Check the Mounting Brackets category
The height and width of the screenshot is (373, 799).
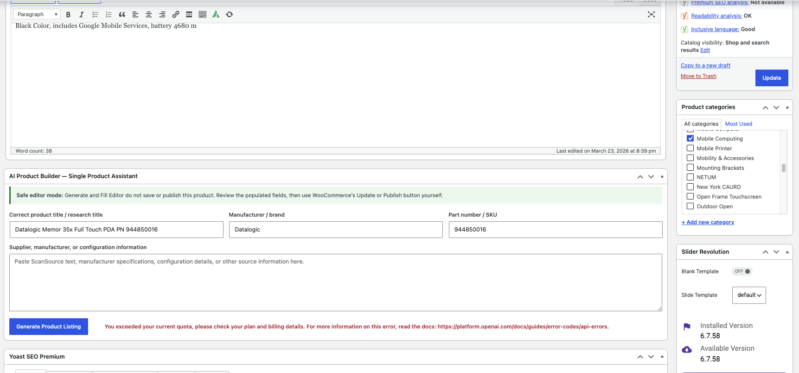tap(690, 168)
